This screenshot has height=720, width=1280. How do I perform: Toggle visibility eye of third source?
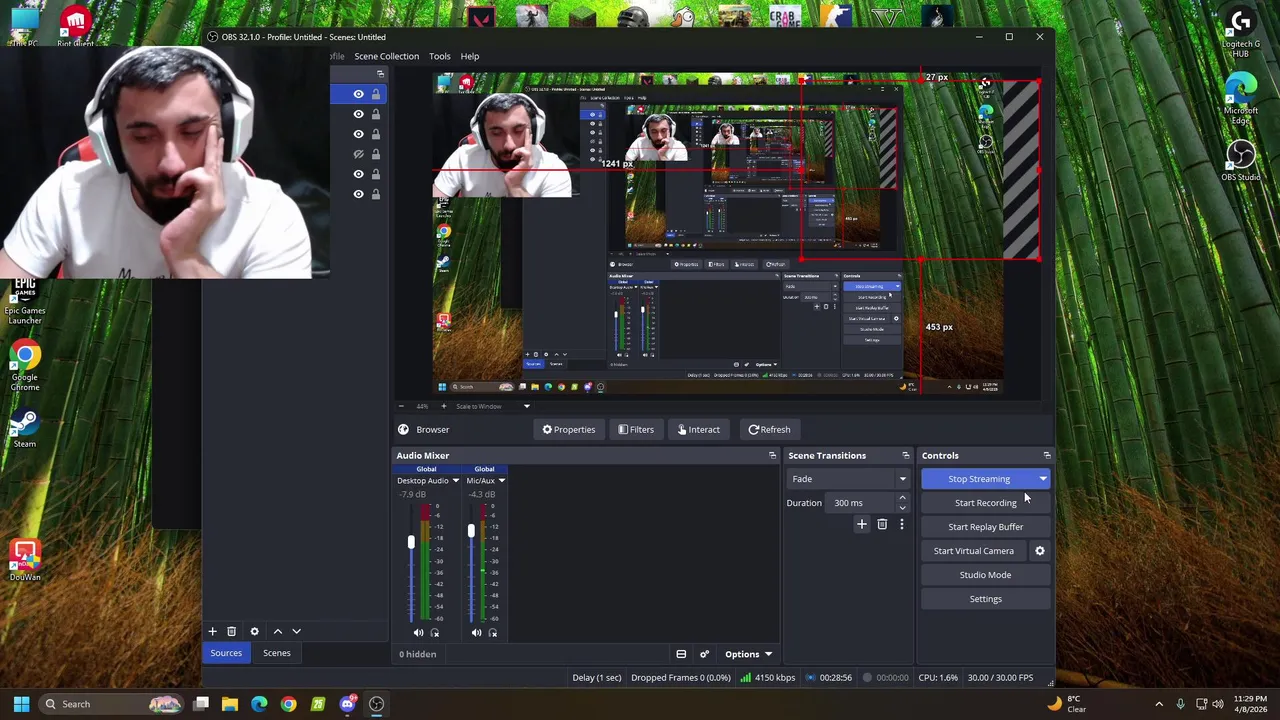tap(358, 134)
